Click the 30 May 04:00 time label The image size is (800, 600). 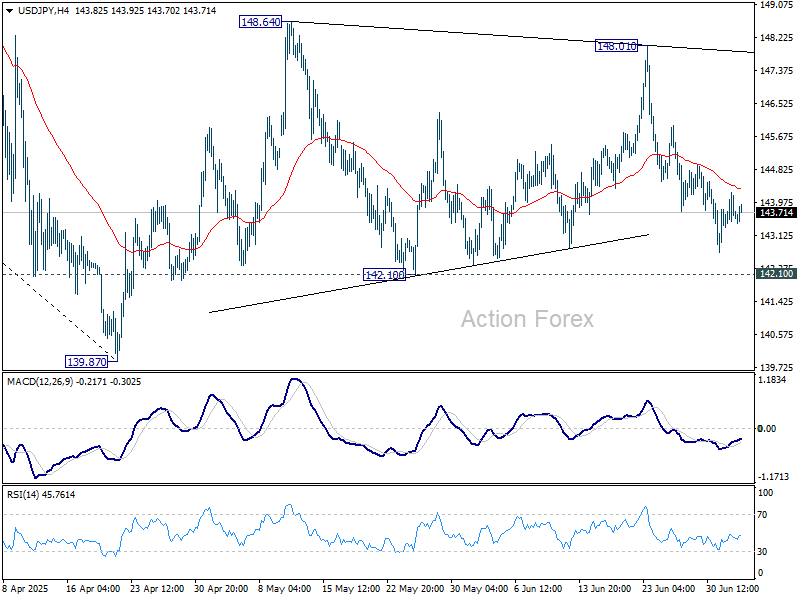(x=477, y=588)
